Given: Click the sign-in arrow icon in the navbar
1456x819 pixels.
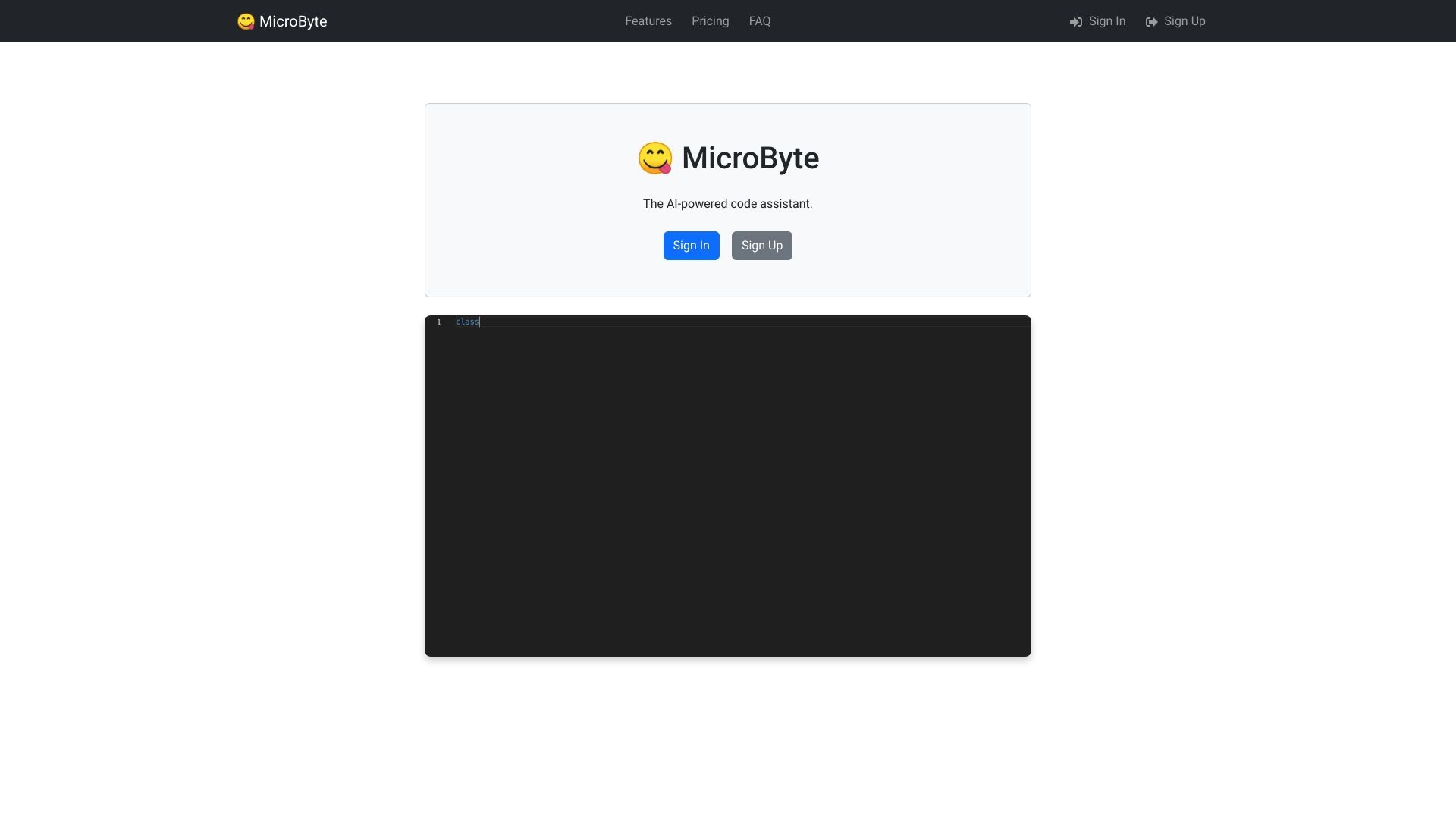Looking at the screenshot, I should (x=1076, y=21).
